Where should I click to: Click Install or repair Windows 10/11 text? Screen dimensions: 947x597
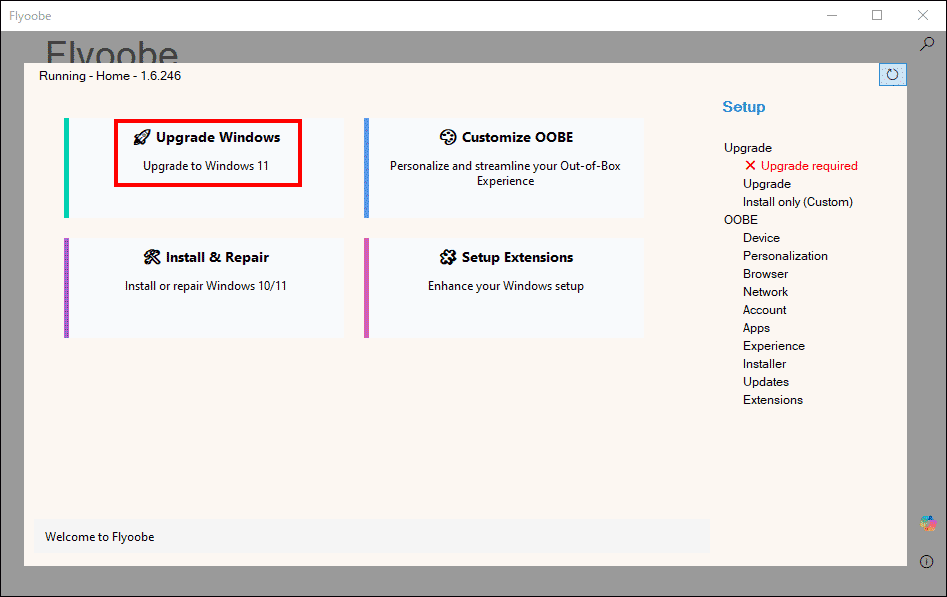click(205, 286)
